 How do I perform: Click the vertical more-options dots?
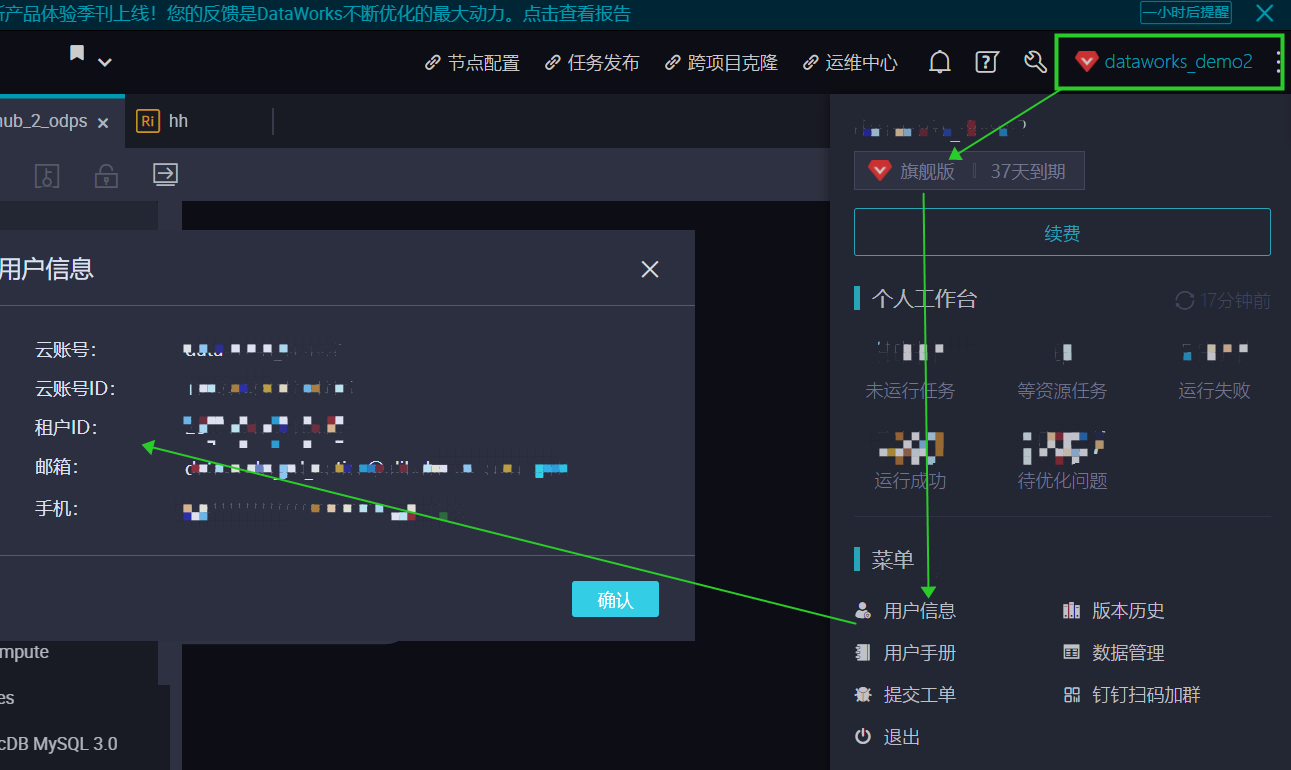click(1279, 62)
